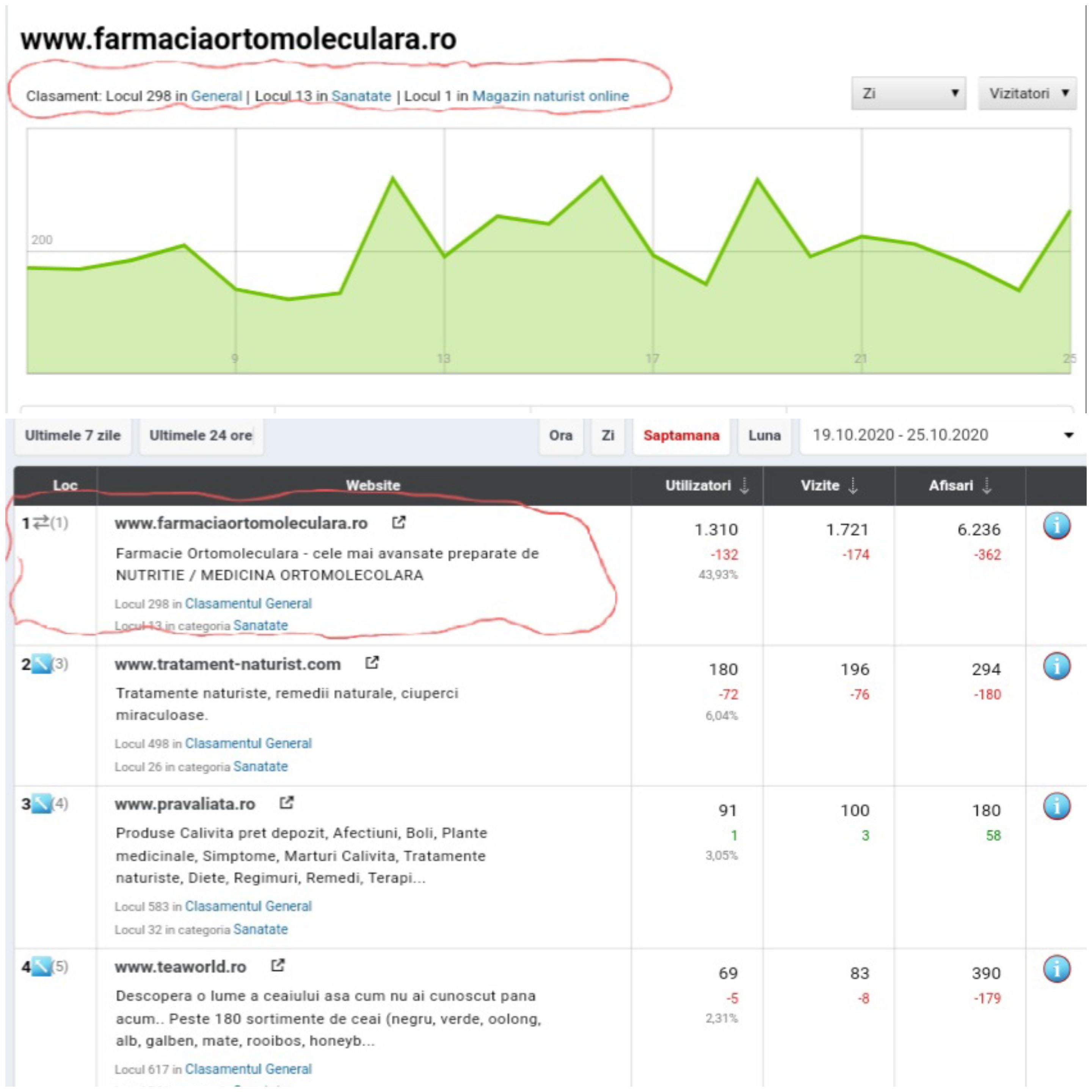Open info icon for pravaliata.ro row
The width and height of the screenshot is (1092, 1092).
click(1056, 806)
